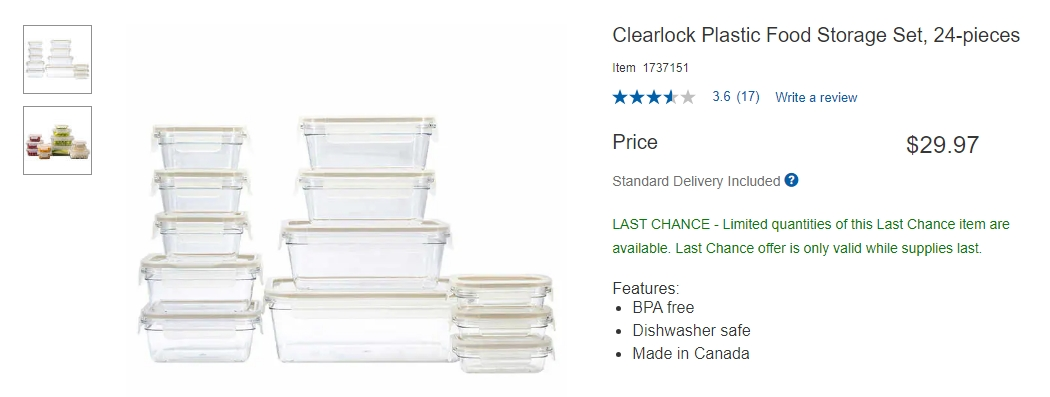Click the Clearlock Plastic Food Storage Set title
The image size is (1050, 397).
tap(816, 35)
